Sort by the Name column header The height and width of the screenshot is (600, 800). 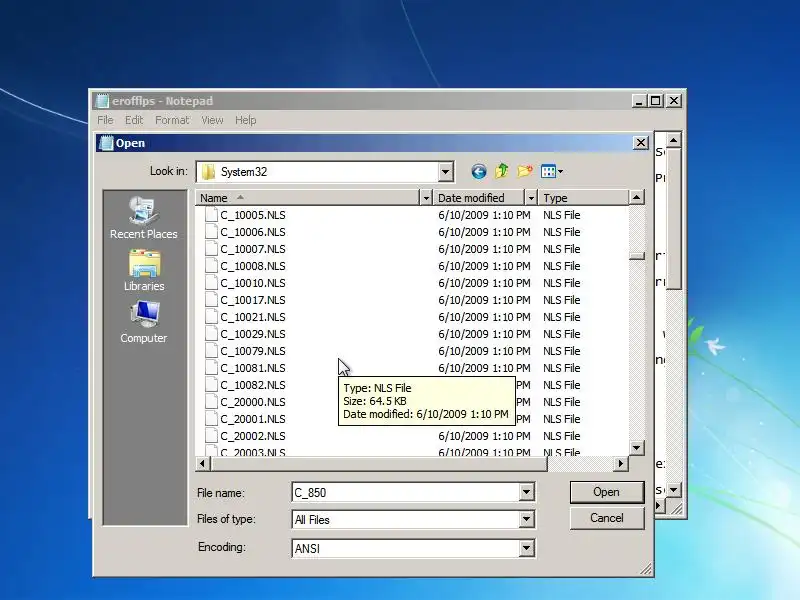coord(307,198)
